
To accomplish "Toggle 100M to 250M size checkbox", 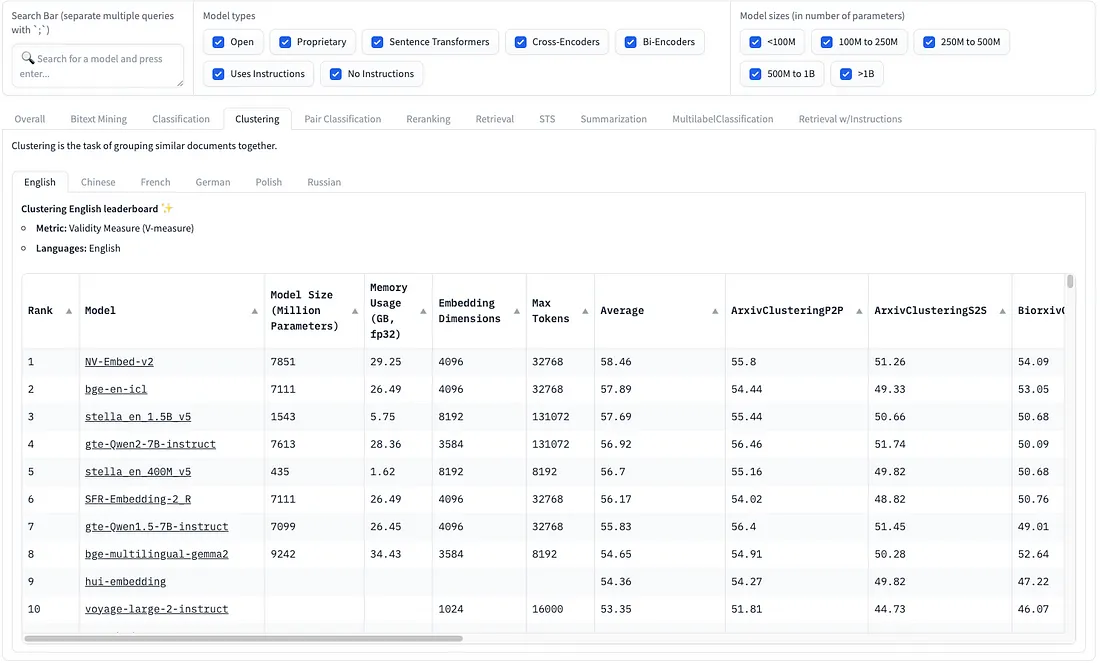I will click(827, 42).
